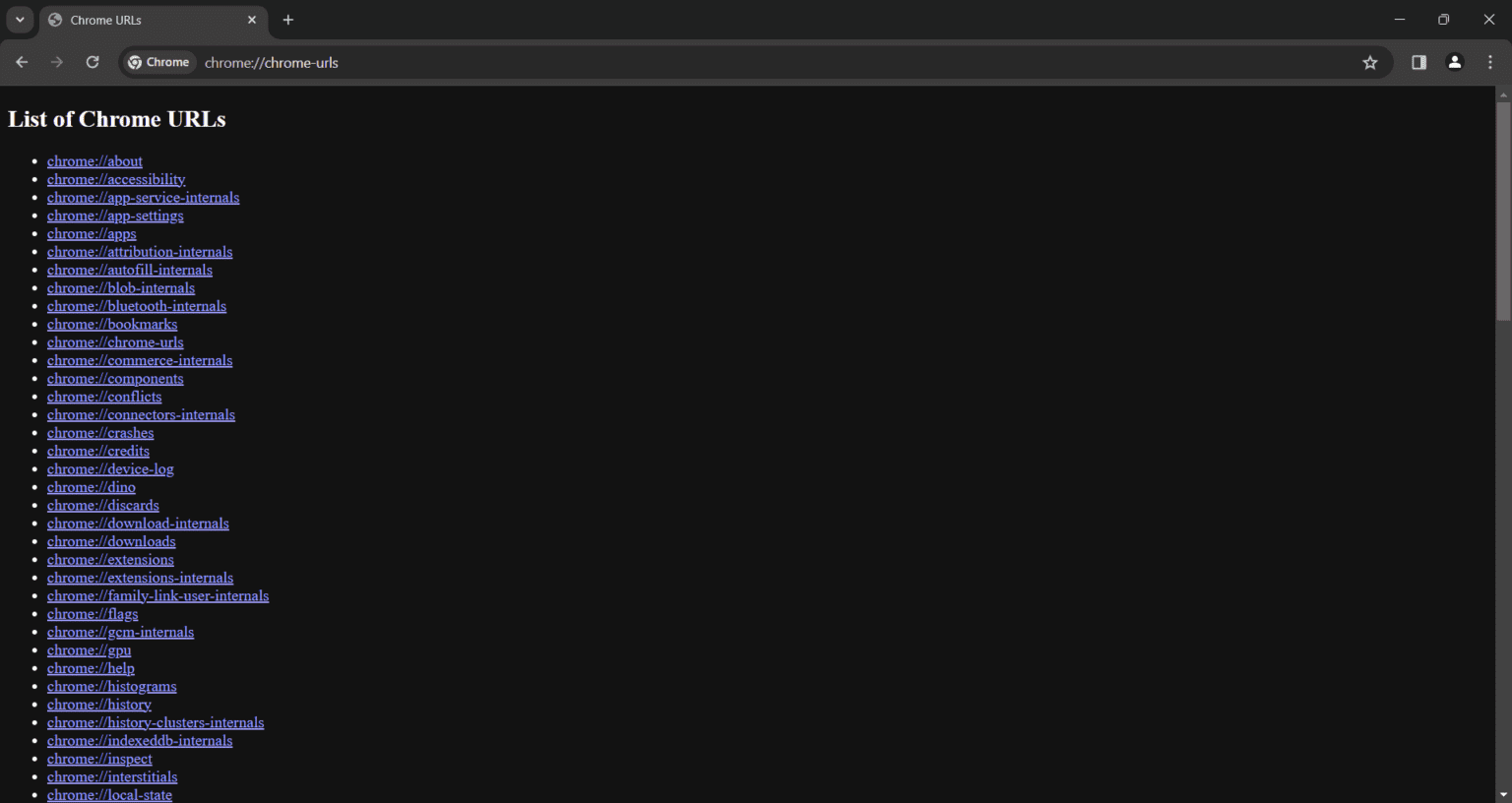Click the Chrome site info chip
The width and height of the screenshot is (1512, 803).
pos(158,62)
